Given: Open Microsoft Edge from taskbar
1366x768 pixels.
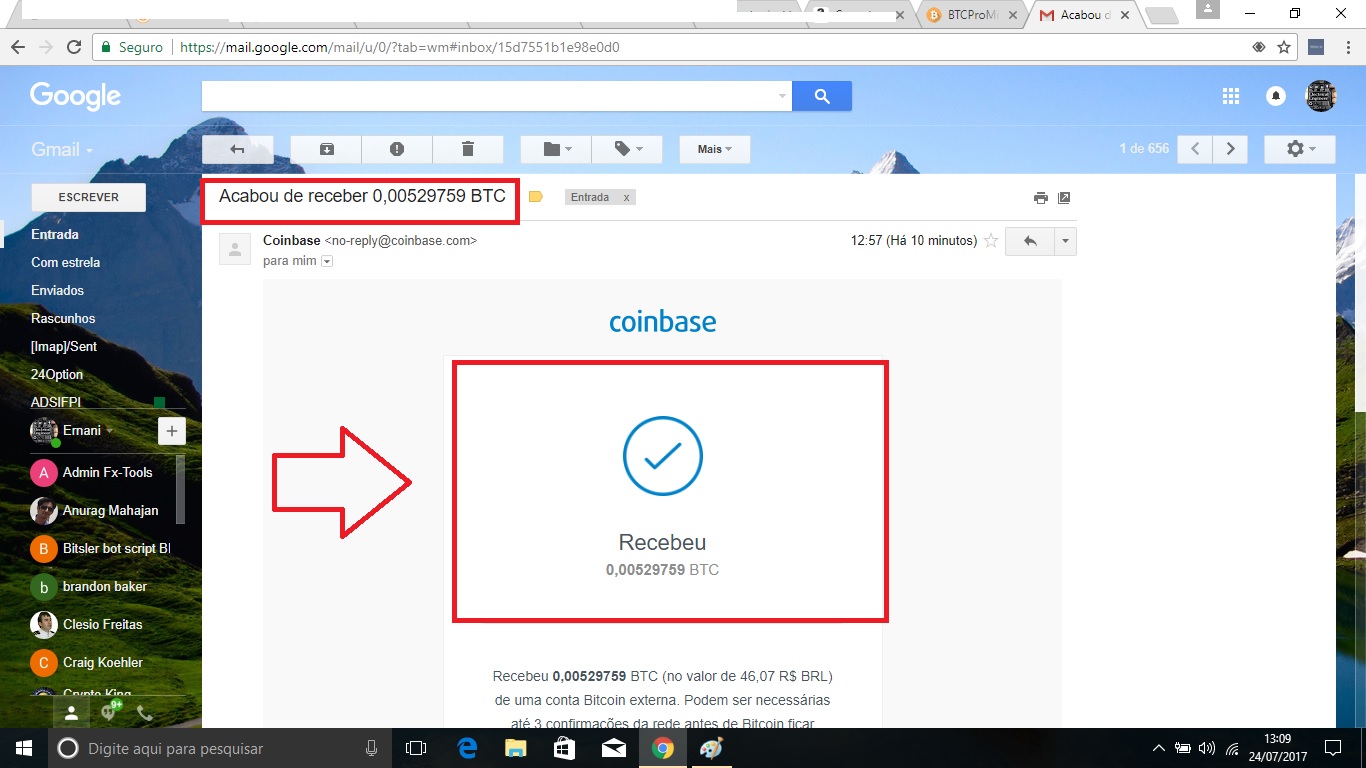Looking at the screenshot, I should coord(467,748).
